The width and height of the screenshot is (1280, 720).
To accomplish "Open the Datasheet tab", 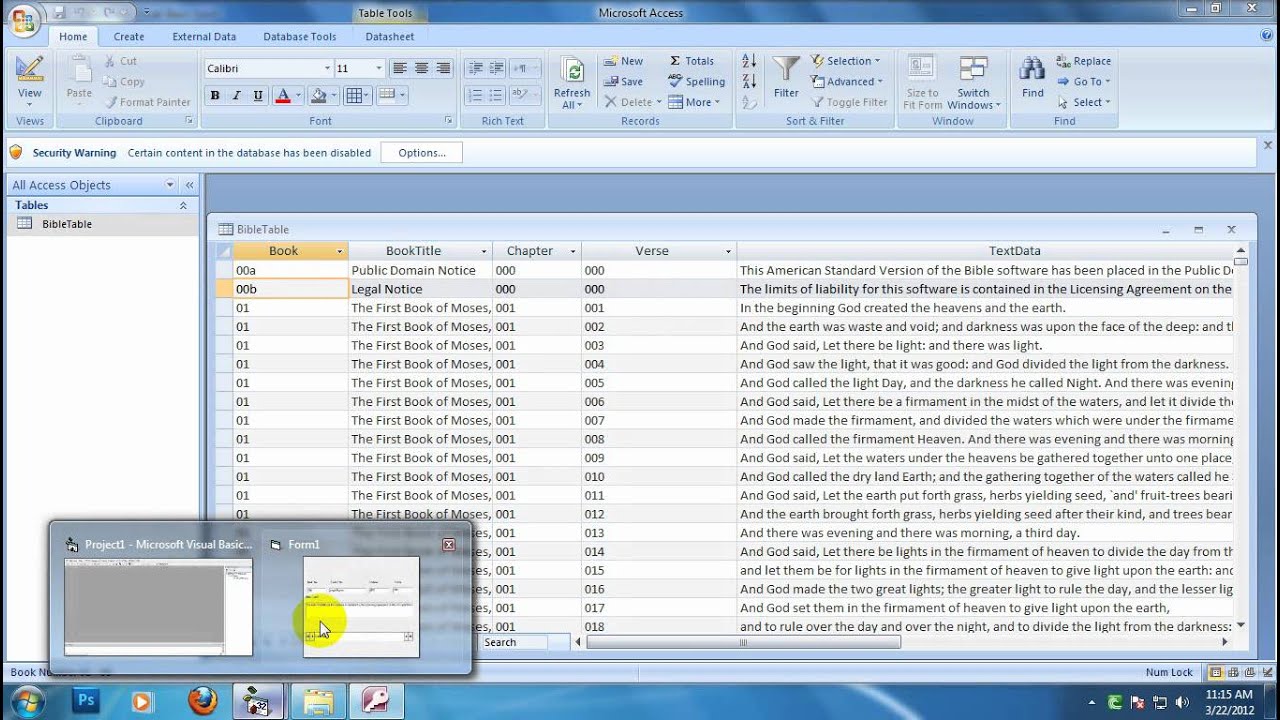I will 390,37.
